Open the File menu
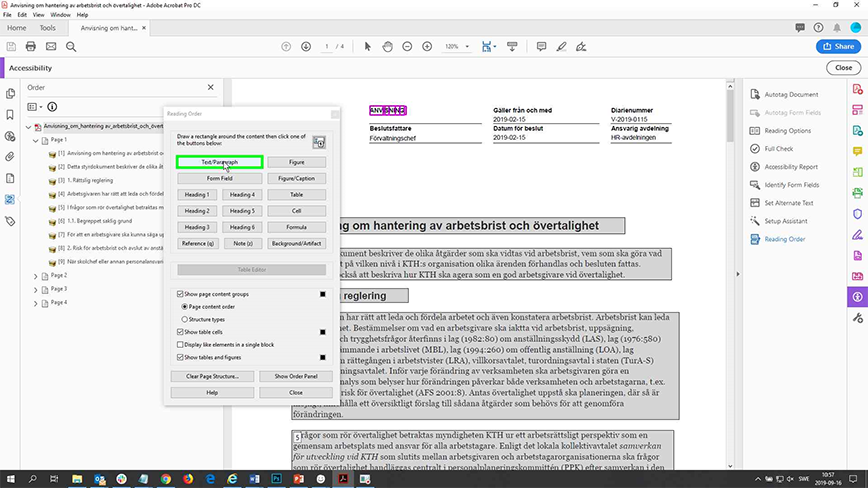Viewport: 868px width, 488px height. 7,15
